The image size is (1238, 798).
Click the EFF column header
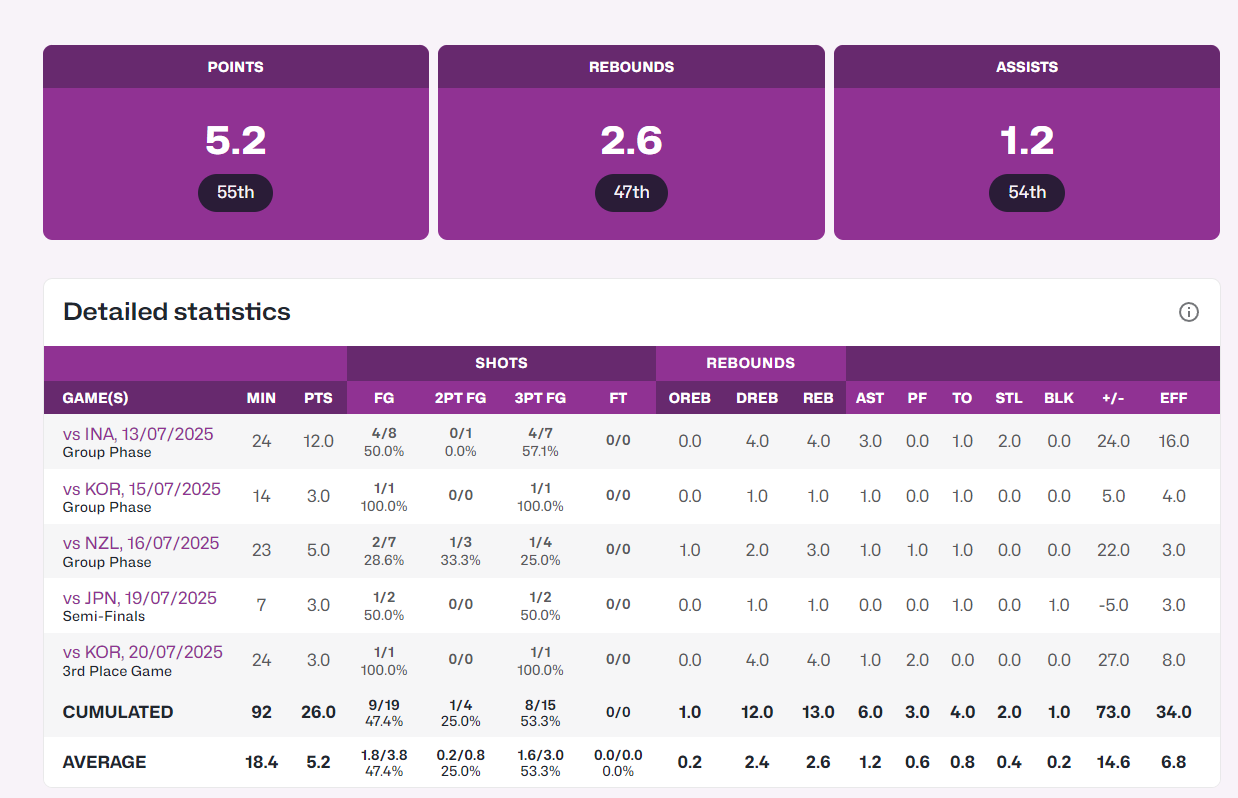1173,398
